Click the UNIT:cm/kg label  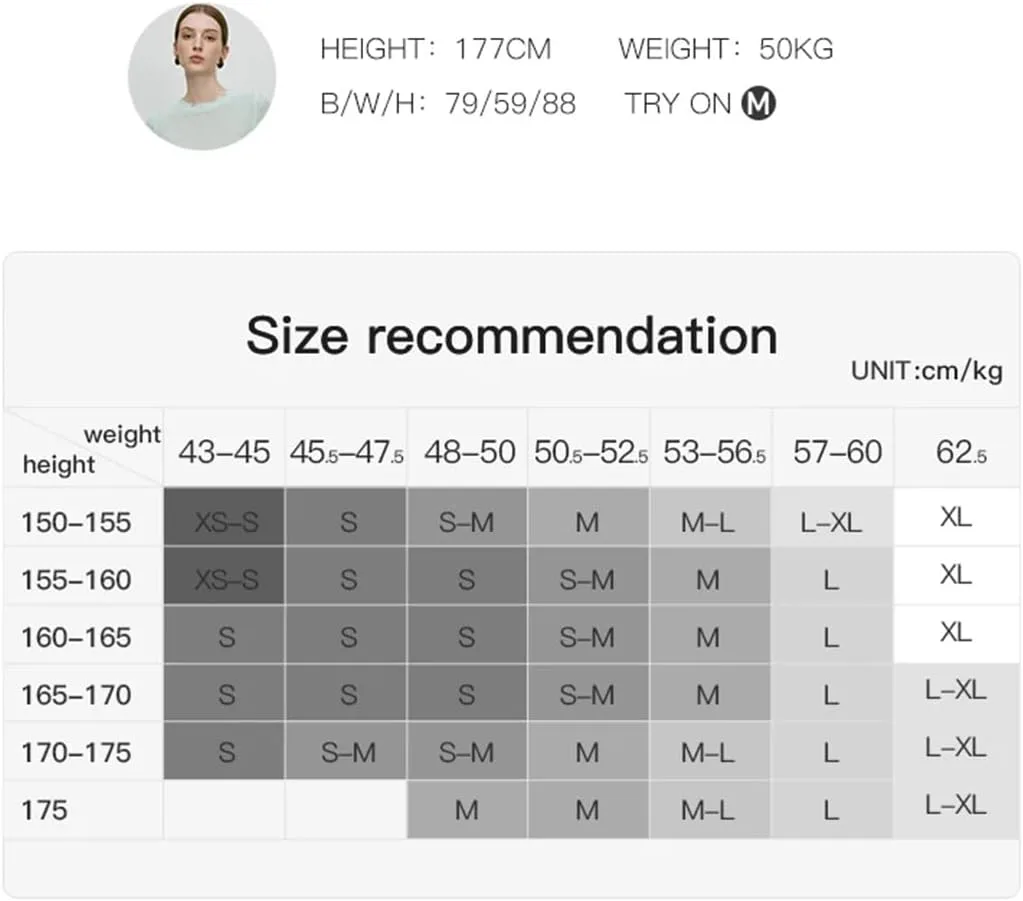click(926, 371)
